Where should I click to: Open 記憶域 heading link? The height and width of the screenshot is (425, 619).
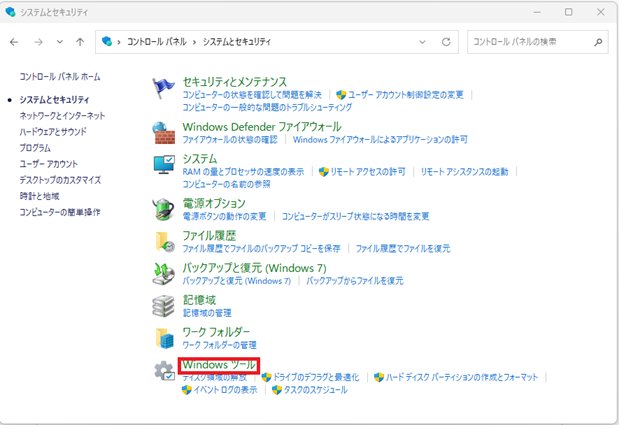tap(199, 300)
